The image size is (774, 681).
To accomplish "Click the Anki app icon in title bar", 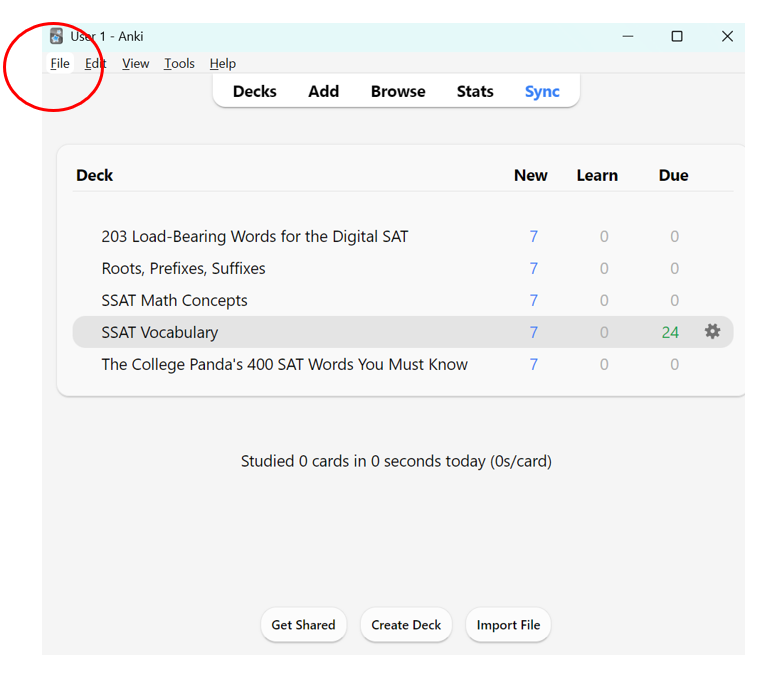I will pos(56,36).
